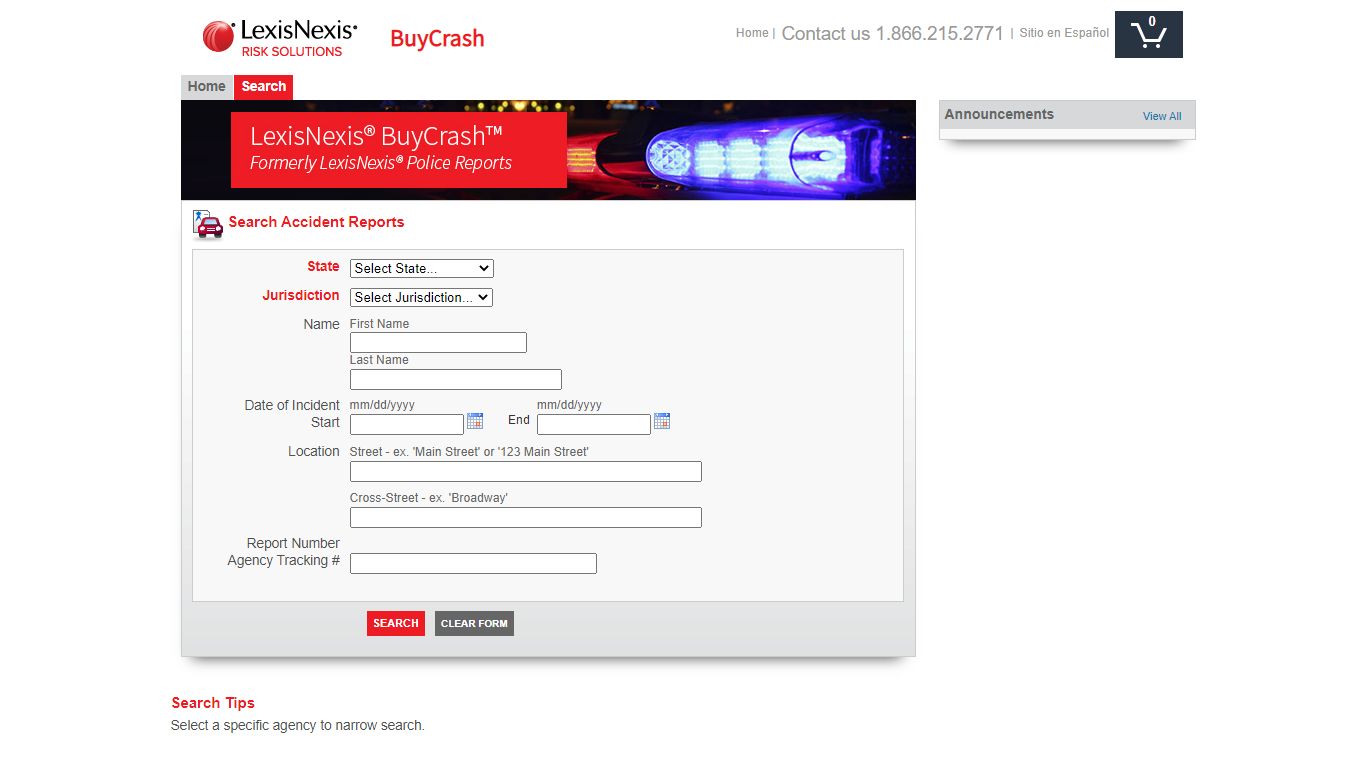Image resolution: width=1366 pixels, height=768 pixels.
Task: Expand the Select State dropdown
Action: click(x=421, y=268)
